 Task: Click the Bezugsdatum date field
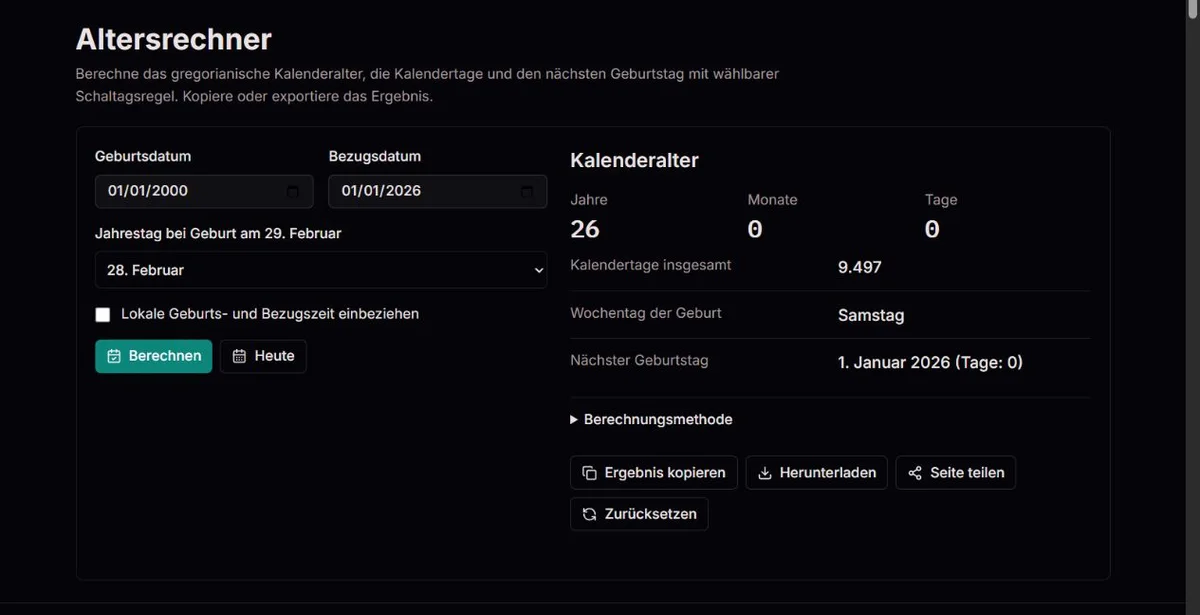point(438,191)
